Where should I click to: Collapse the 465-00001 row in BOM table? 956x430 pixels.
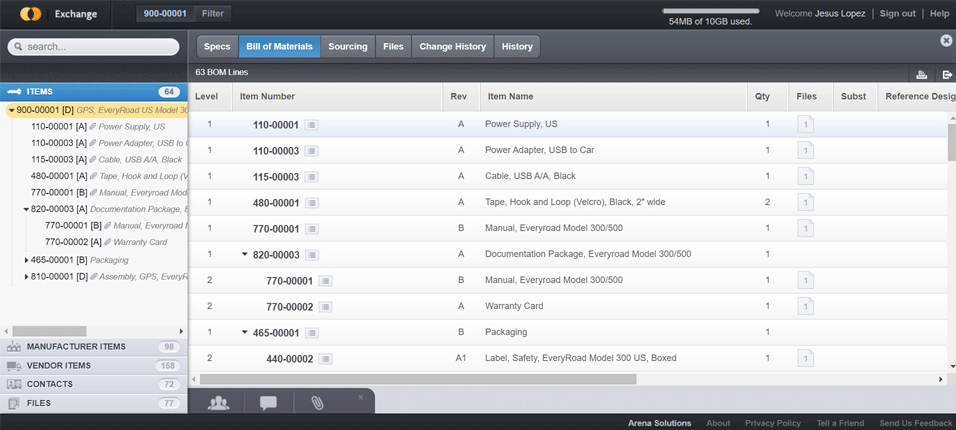pyautogui.click(x=245, y=332)
